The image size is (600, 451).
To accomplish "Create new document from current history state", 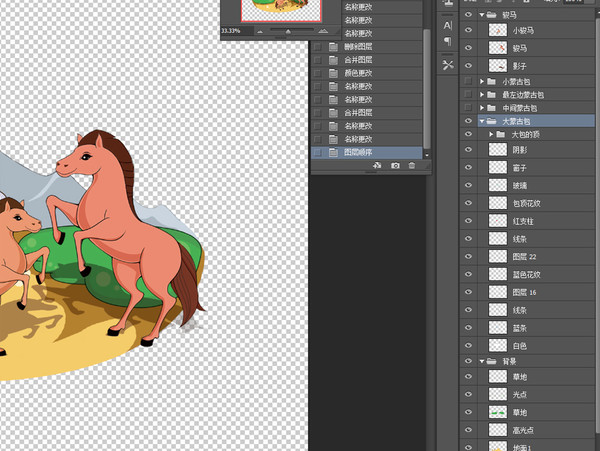I will [x=377, y=166].
